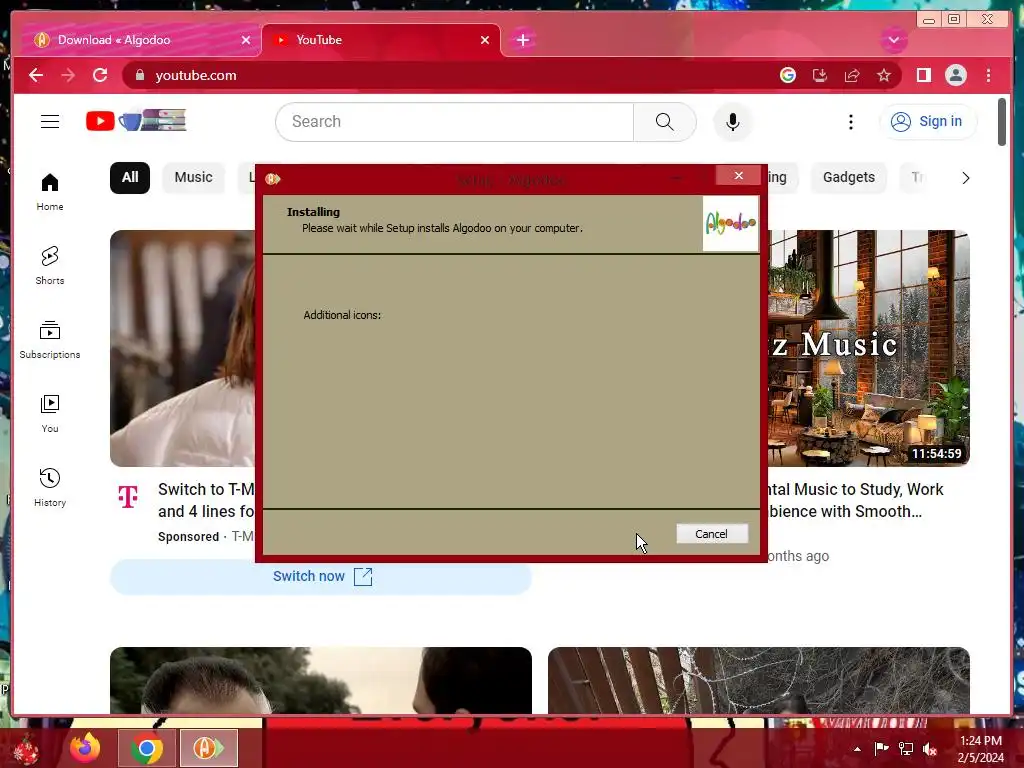The image size is (1024, 768).
Task: Select the YouTube browser tab
Action: (381, 40)
